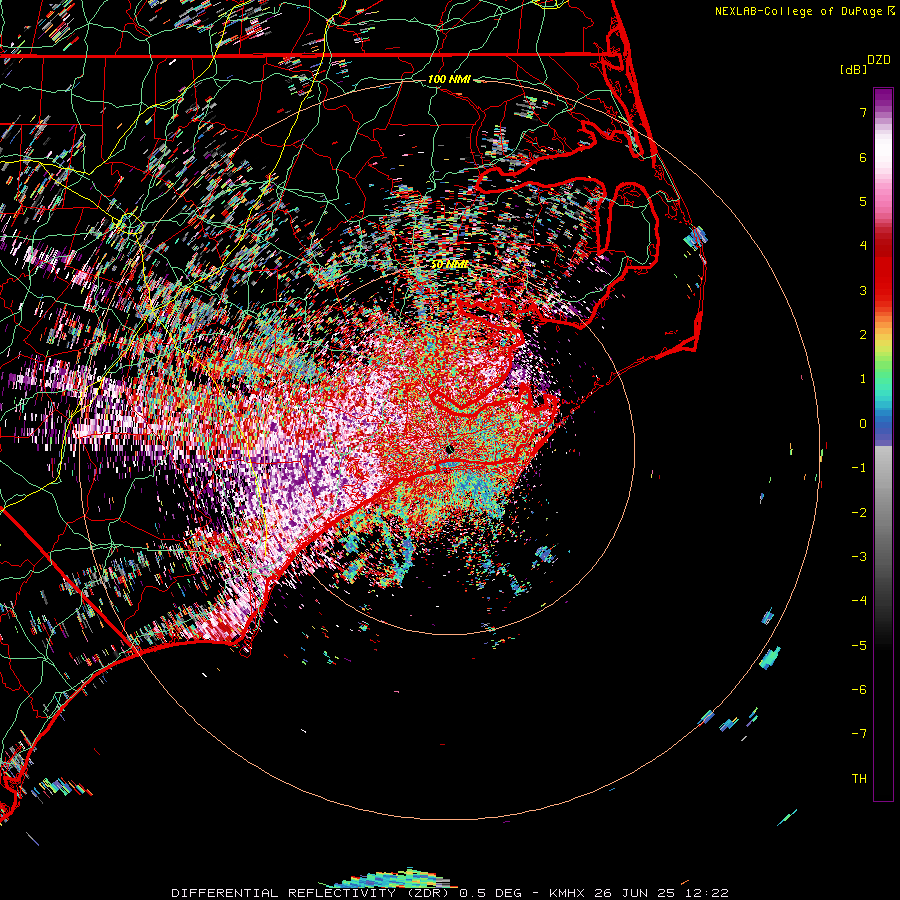Click the TH threshold label on the legend

point(859,779)
